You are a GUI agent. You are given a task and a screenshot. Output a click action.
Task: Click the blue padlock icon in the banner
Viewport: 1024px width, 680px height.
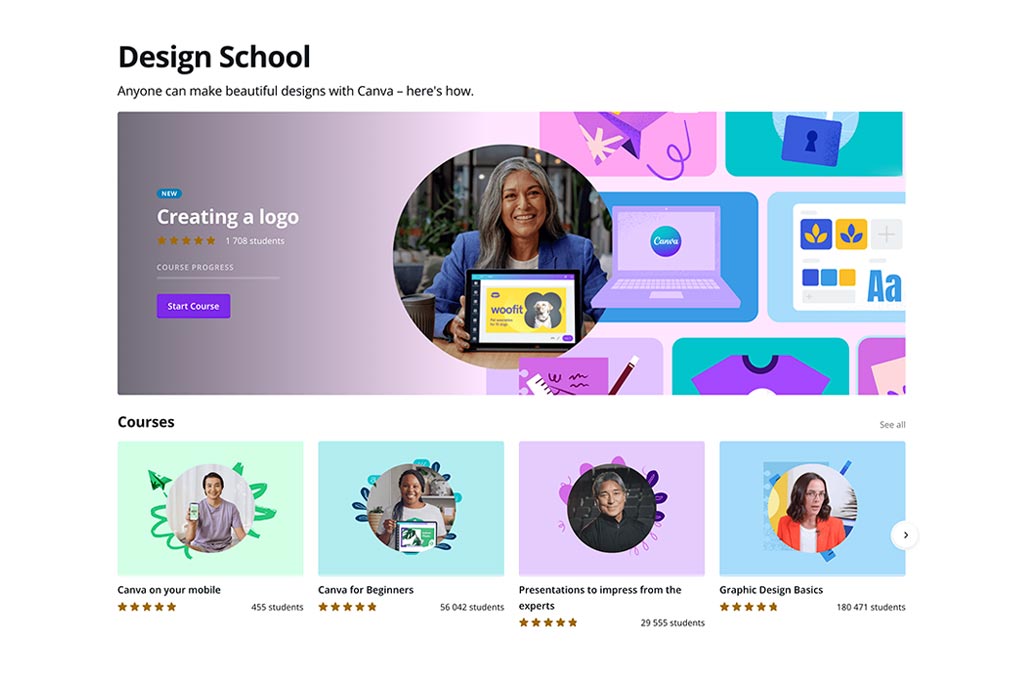(811, 140)
